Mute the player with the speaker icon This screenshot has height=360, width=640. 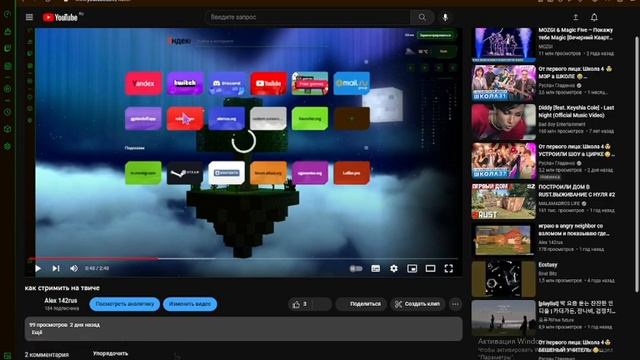pyautogui.click(x=74, y=269)
